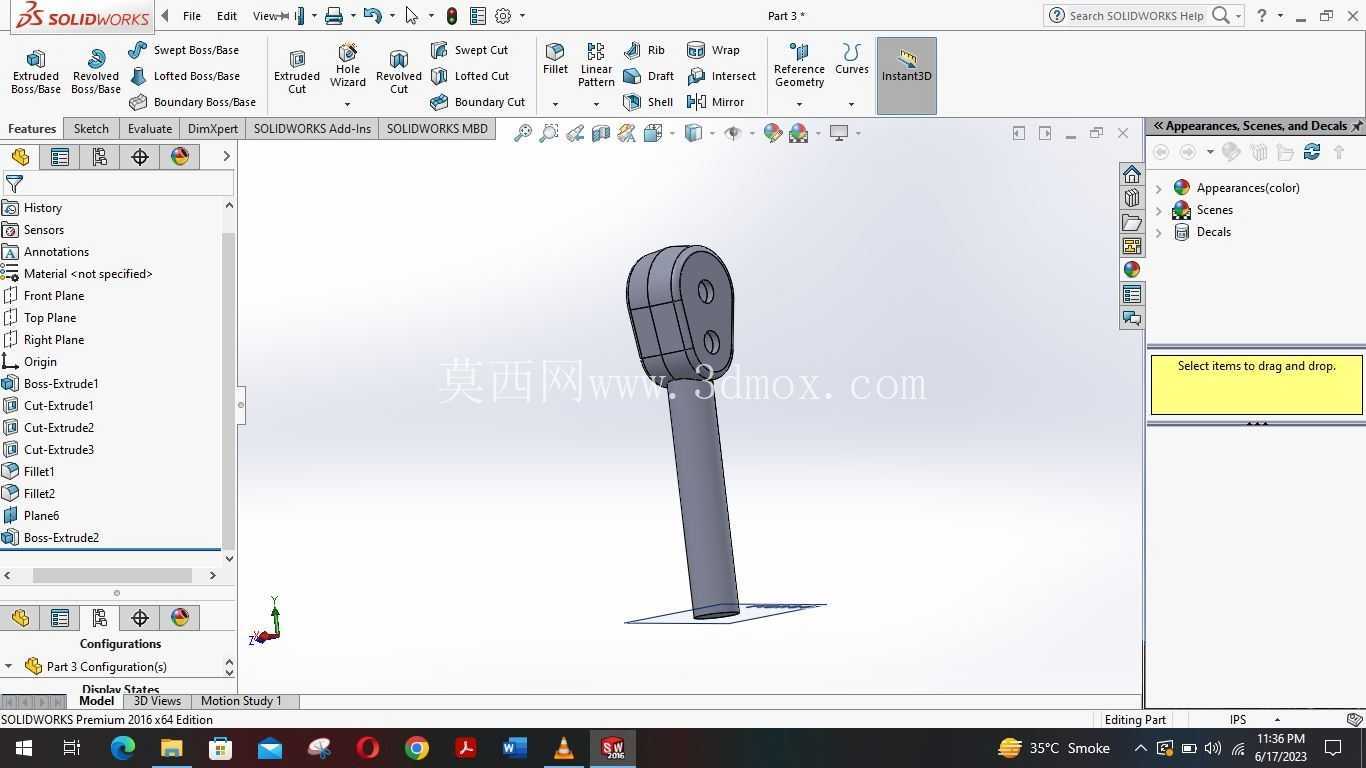The width and height of the screenshot is (1366, 768).
Task: Open the File menu
Action: tap(192, 16)
